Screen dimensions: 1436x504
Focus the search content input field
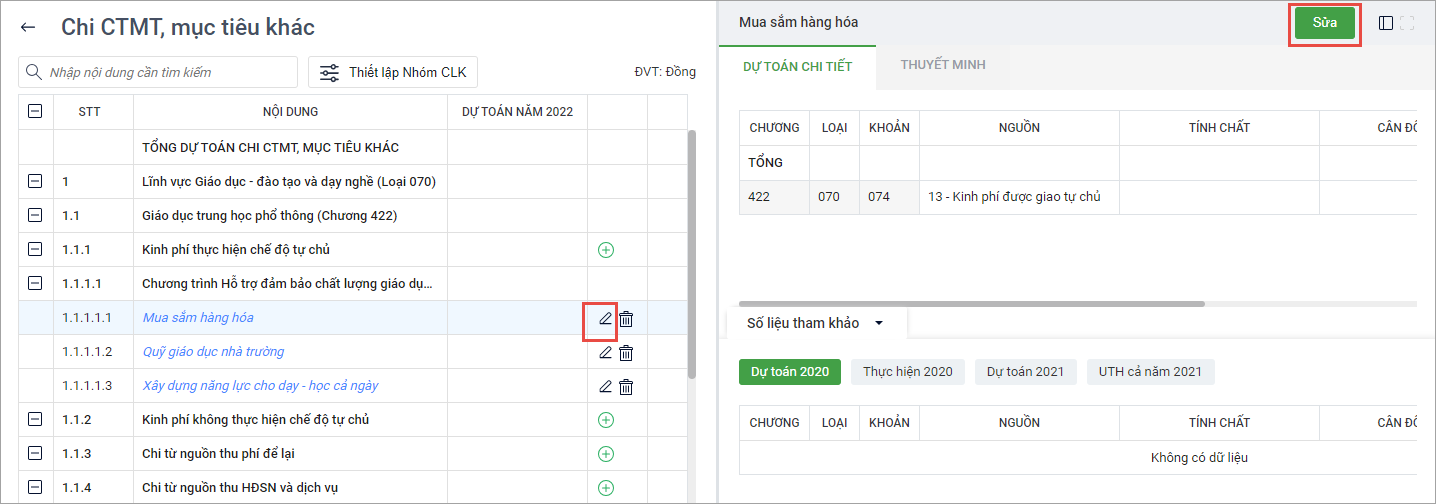coord(165,72)
